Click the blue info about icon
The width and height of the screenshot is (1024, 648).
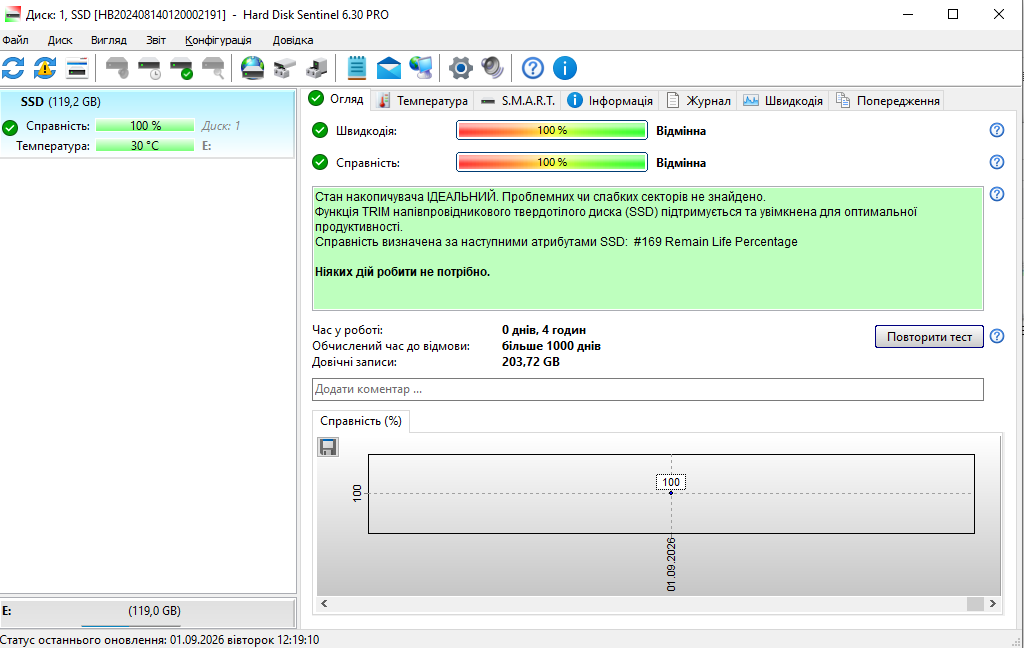tap(565, 68)
